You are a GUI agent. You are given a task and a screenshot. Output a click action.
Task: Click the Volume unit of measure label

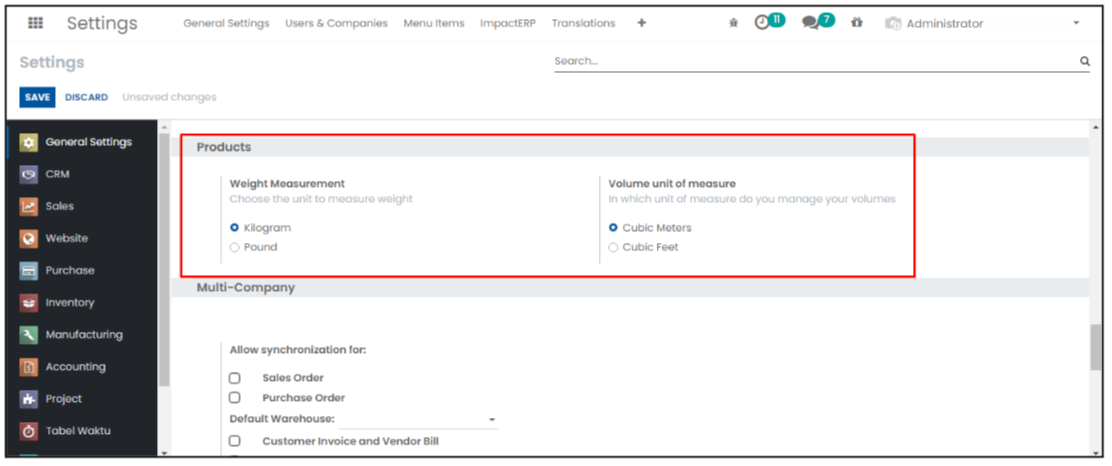coord(672,184)
